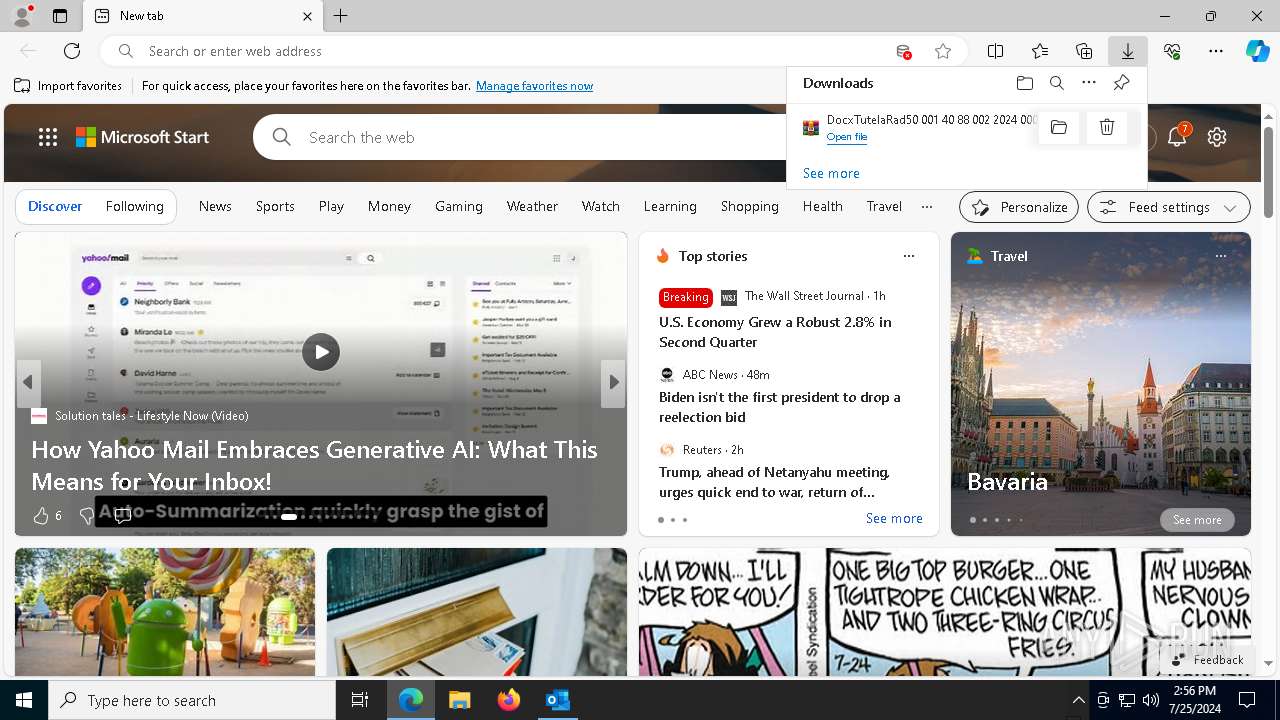Close the New tab tab
Viewport: 1280px width, 720px height.
pyautogui.click(x=308, y=16)
